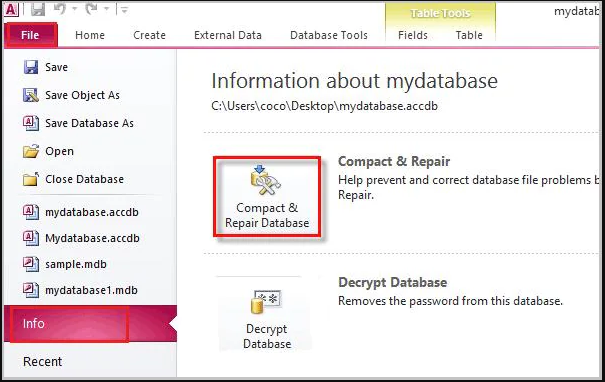Click the Close Database folder icon

coord(30,179)
